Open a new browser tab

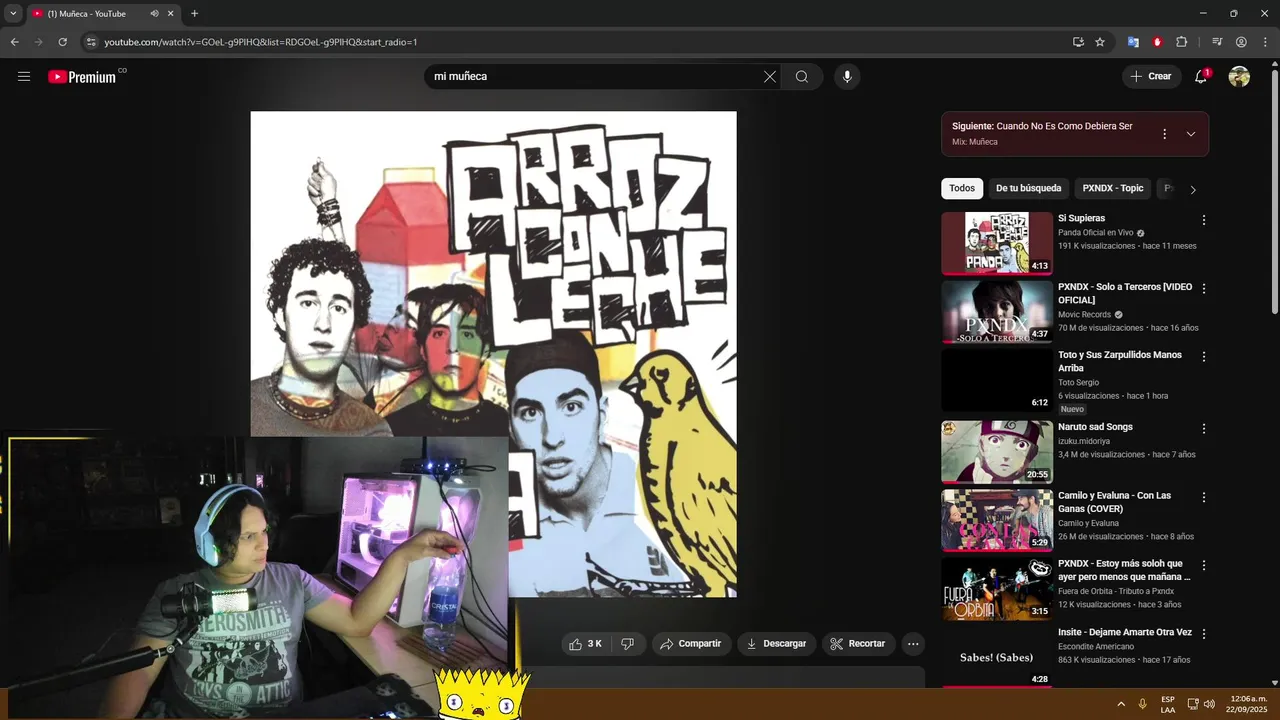(194, 13)
